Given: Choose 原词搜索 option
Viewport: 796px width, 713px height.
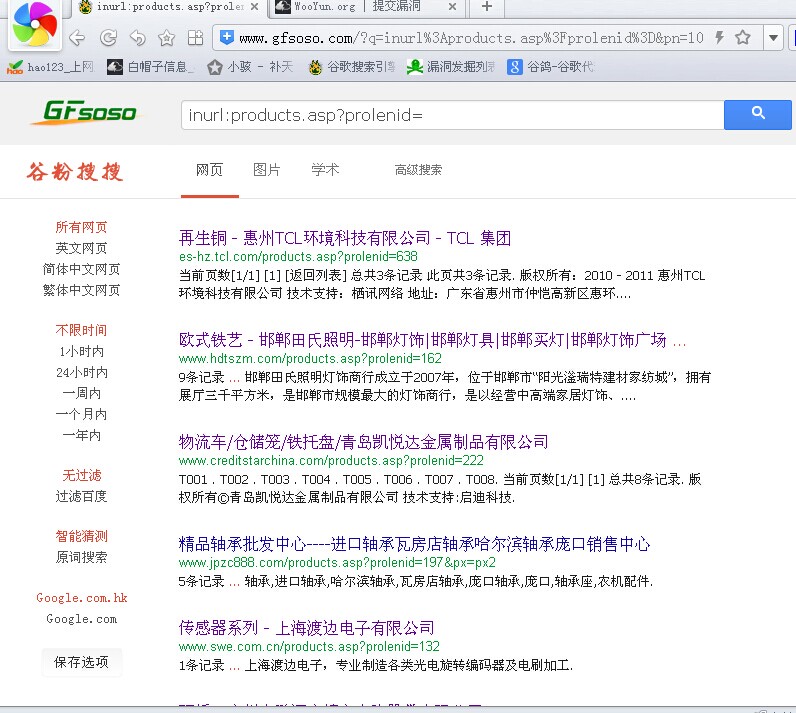Looking at the screenshot, I should coord(81,557).
